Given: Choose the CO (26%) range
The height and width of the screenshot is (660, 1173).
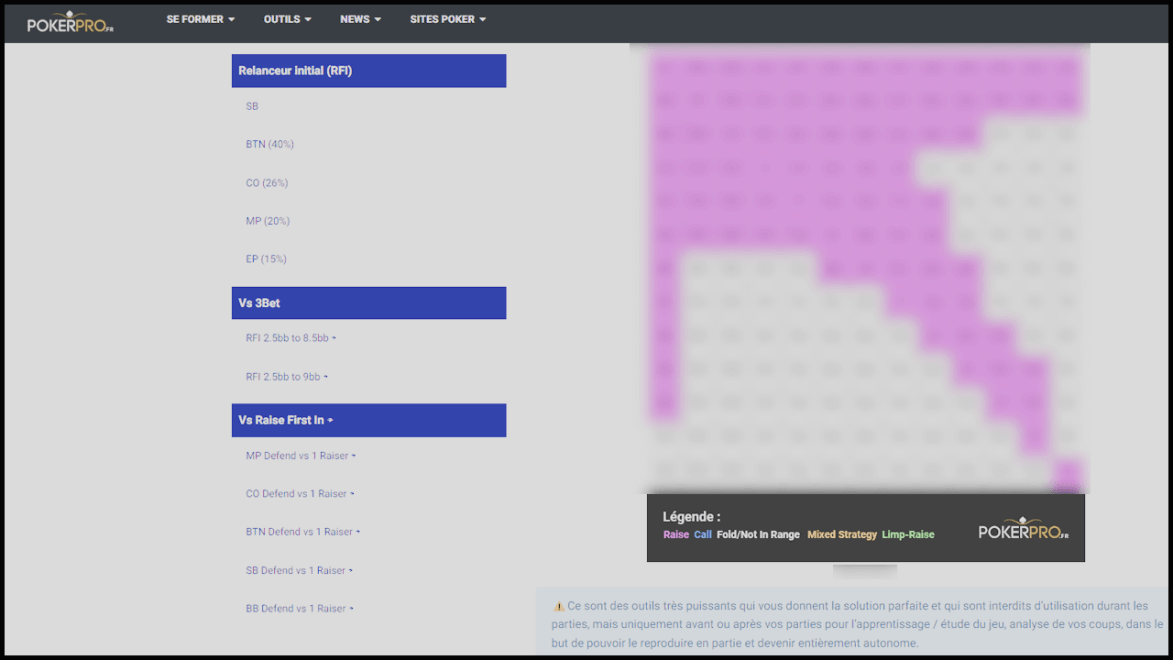Looking at the screenshot, I should click(x=267, y=183).
